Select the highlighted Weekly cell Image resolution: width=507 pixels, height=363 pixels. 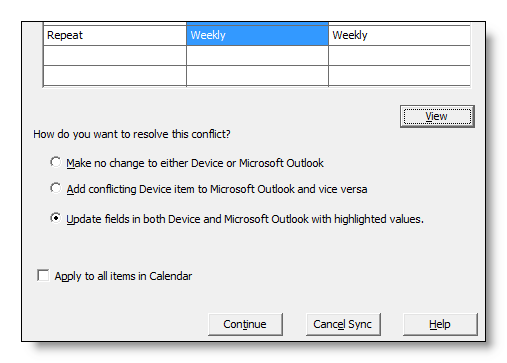pyautogui.click(x=257, y=35)
